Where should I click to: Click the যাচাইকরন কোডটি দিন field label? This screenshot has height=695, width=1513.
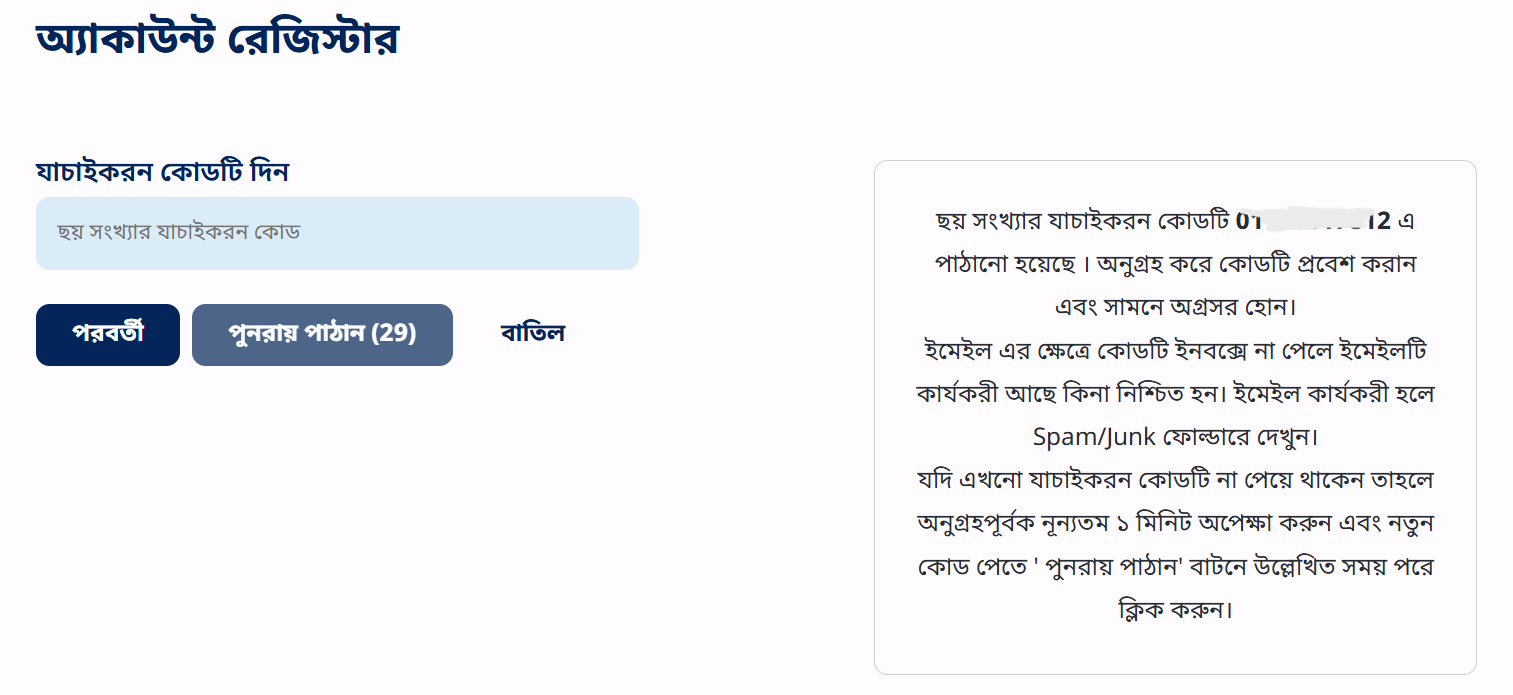pos(162,172)
